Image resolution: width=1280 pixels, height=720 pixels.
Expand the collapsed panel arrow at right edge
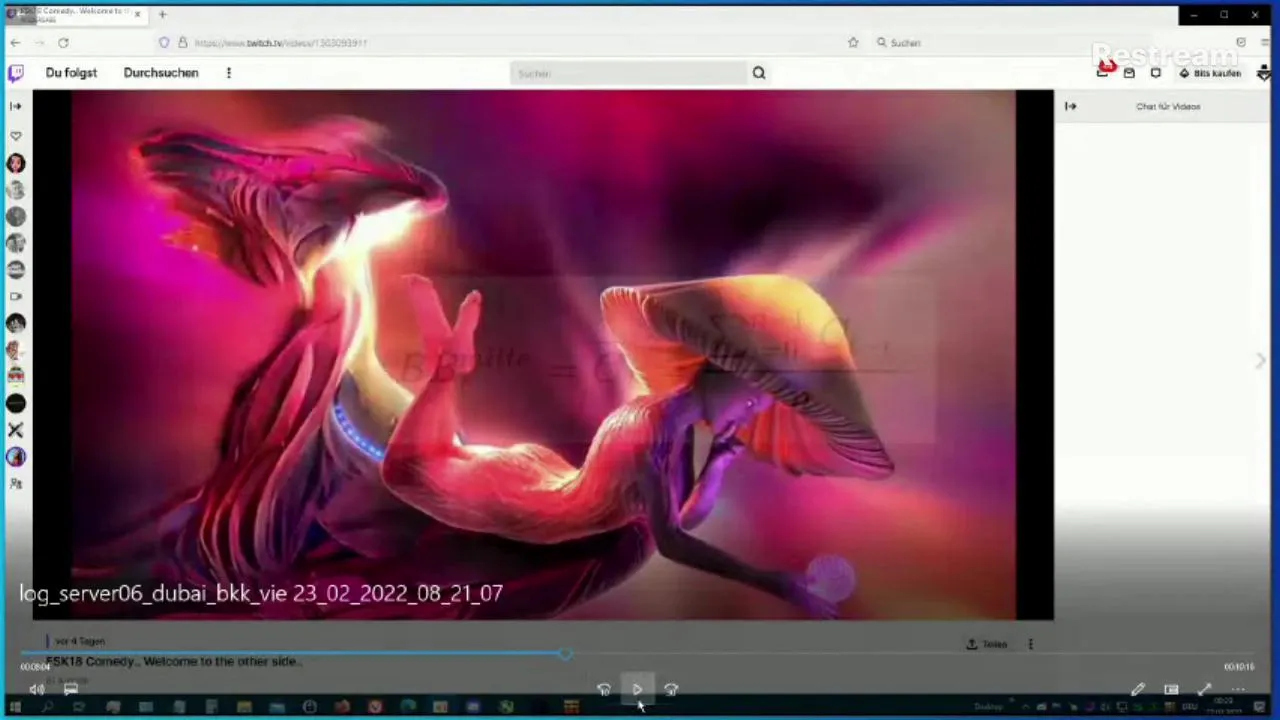pyautogui.click(x=1260, y=361)
